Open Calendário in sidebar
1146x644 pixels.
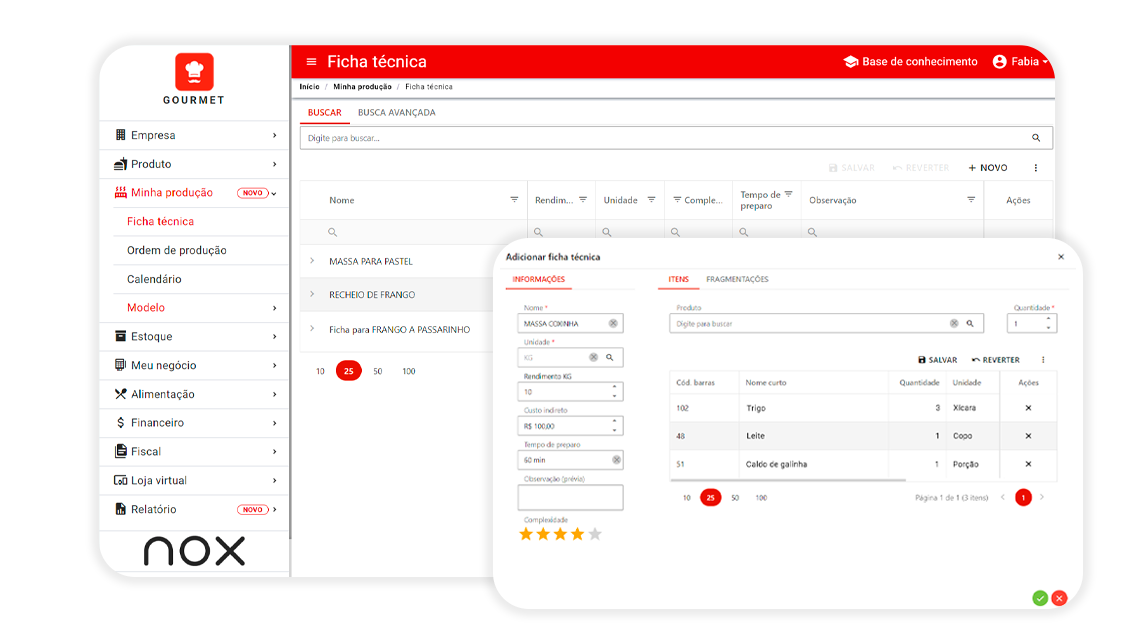(154, 279)
